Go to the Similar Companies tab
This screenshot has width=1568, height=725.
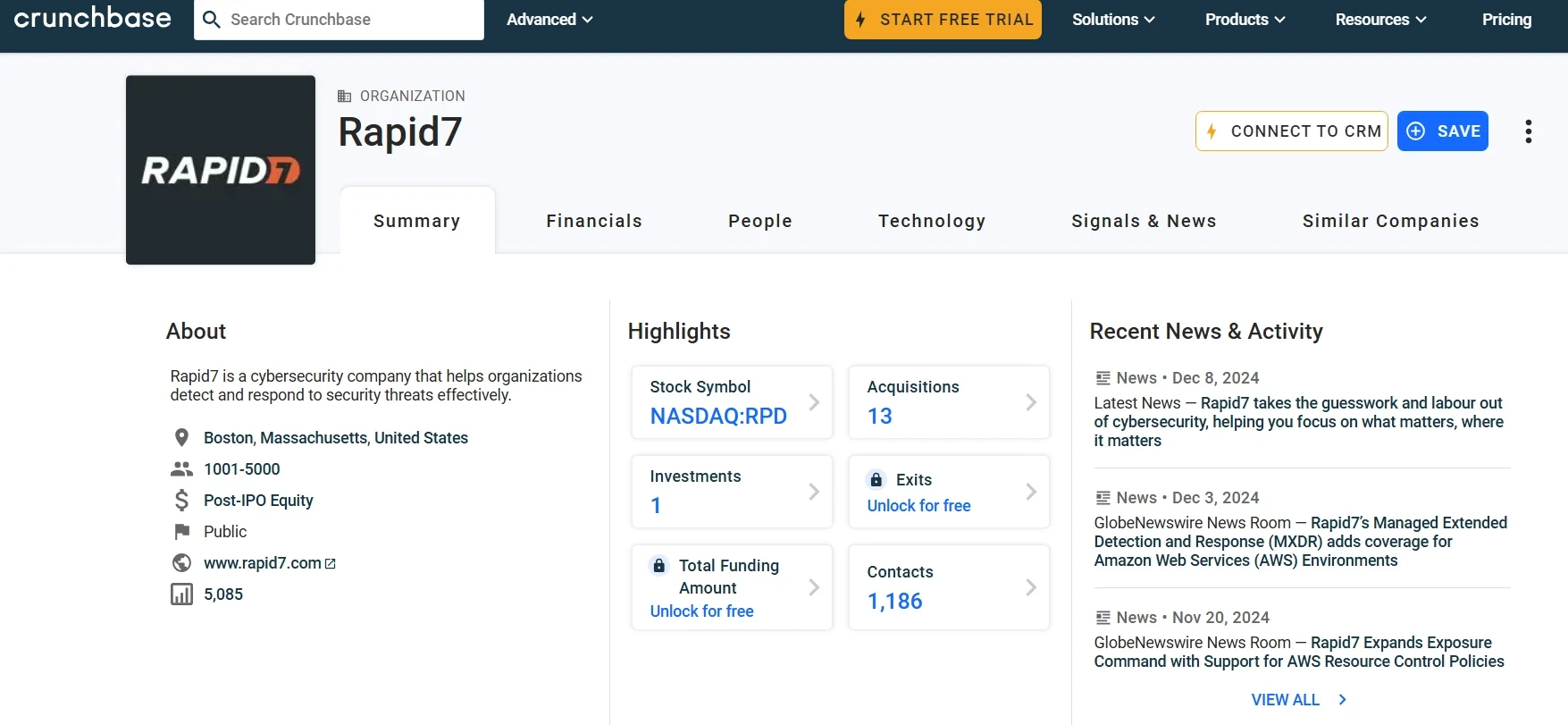1391,221
